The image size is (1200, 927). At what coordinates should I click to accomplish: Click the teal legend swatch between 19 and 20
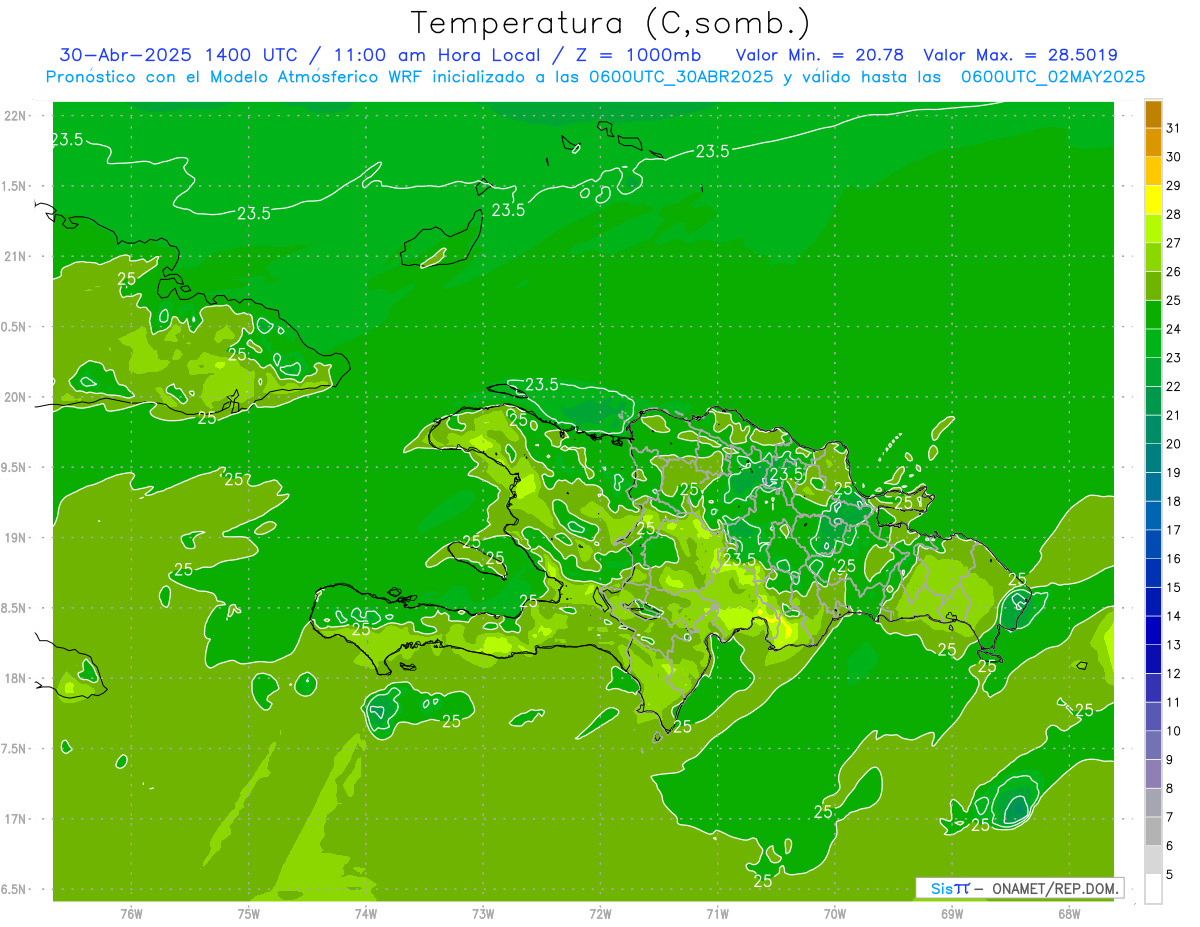point(1153,459)
